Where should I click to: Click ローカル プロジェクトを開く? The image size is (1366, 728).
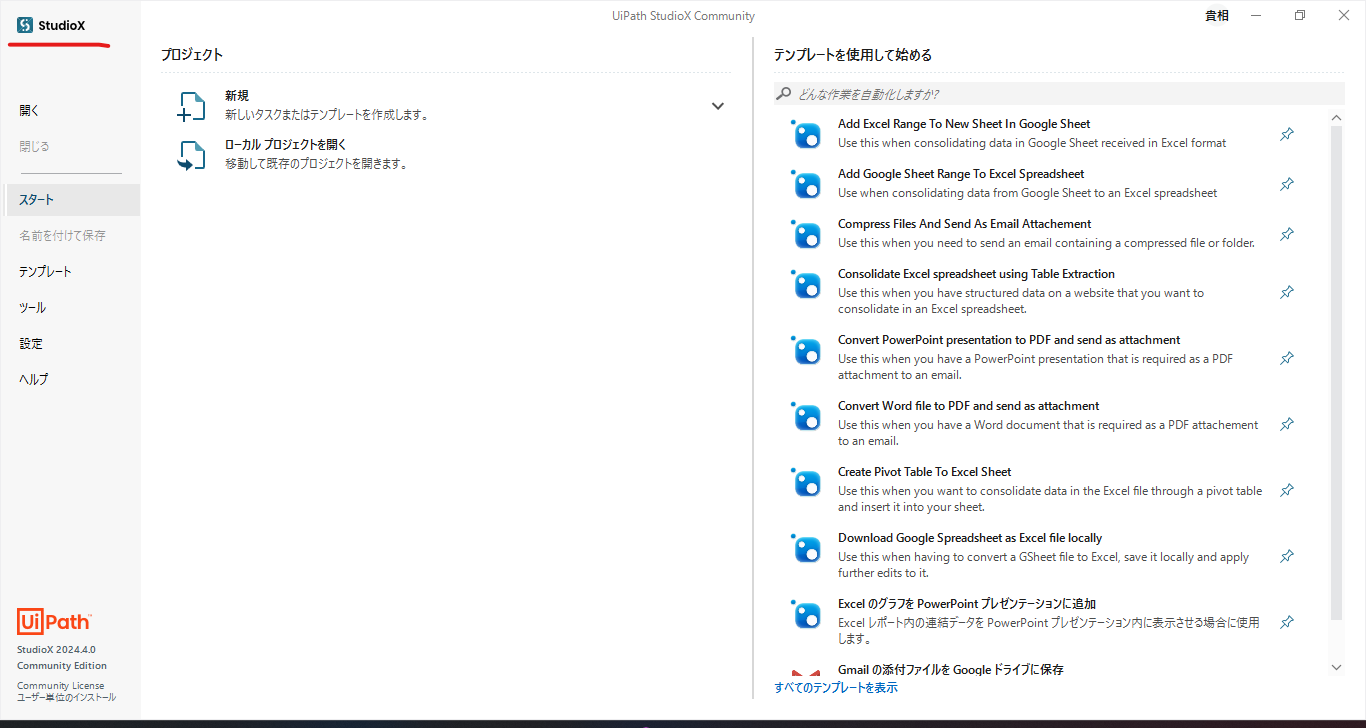point(286,145)
